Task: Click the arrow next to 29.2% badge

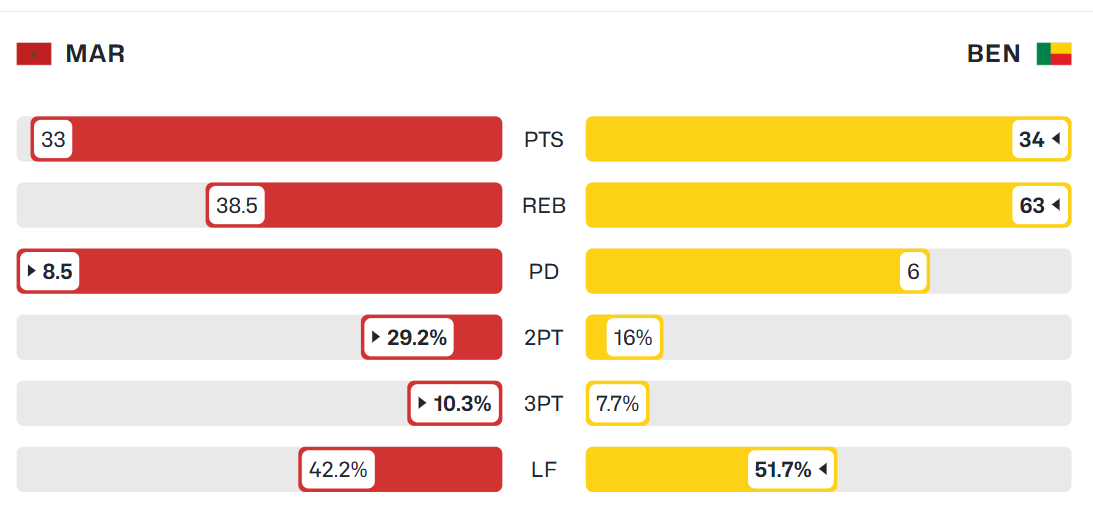Action: [376, 337]
